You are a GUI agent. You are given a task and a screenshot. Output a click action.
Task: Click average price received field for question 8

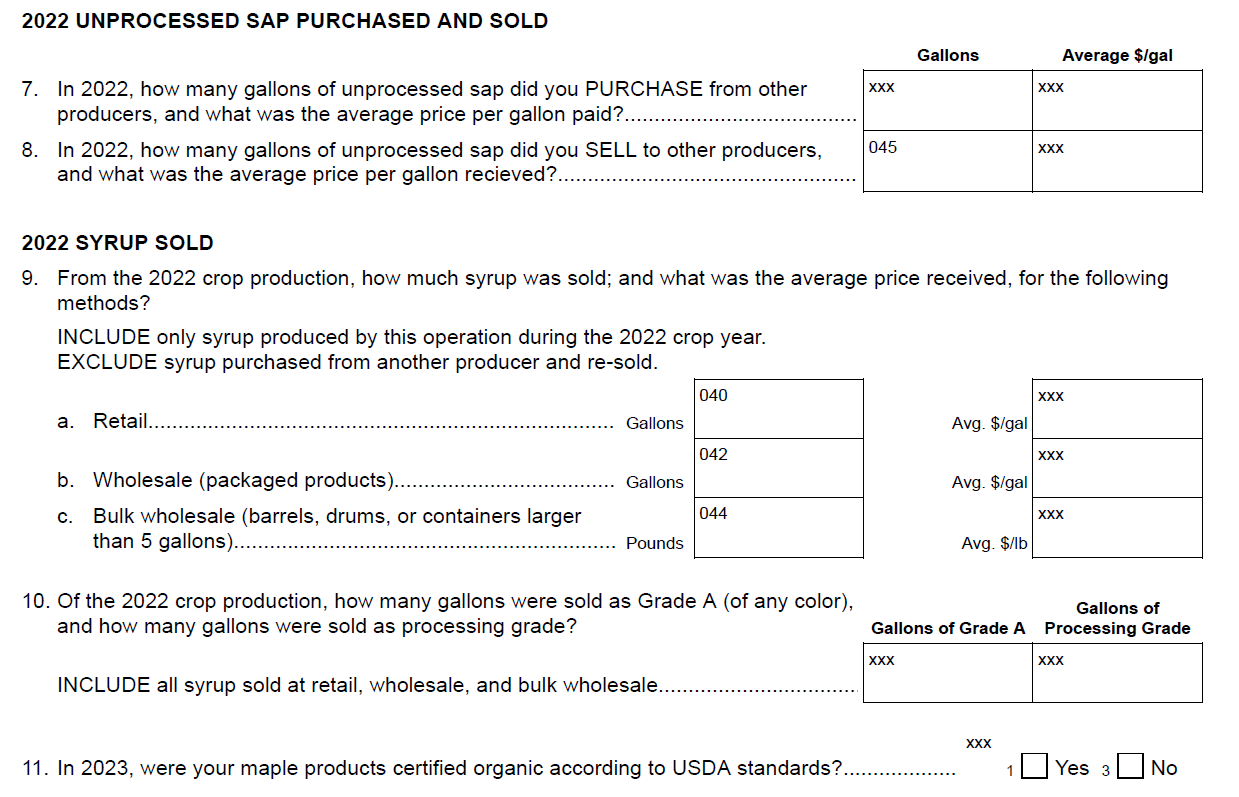click(x=1117, y=161)
